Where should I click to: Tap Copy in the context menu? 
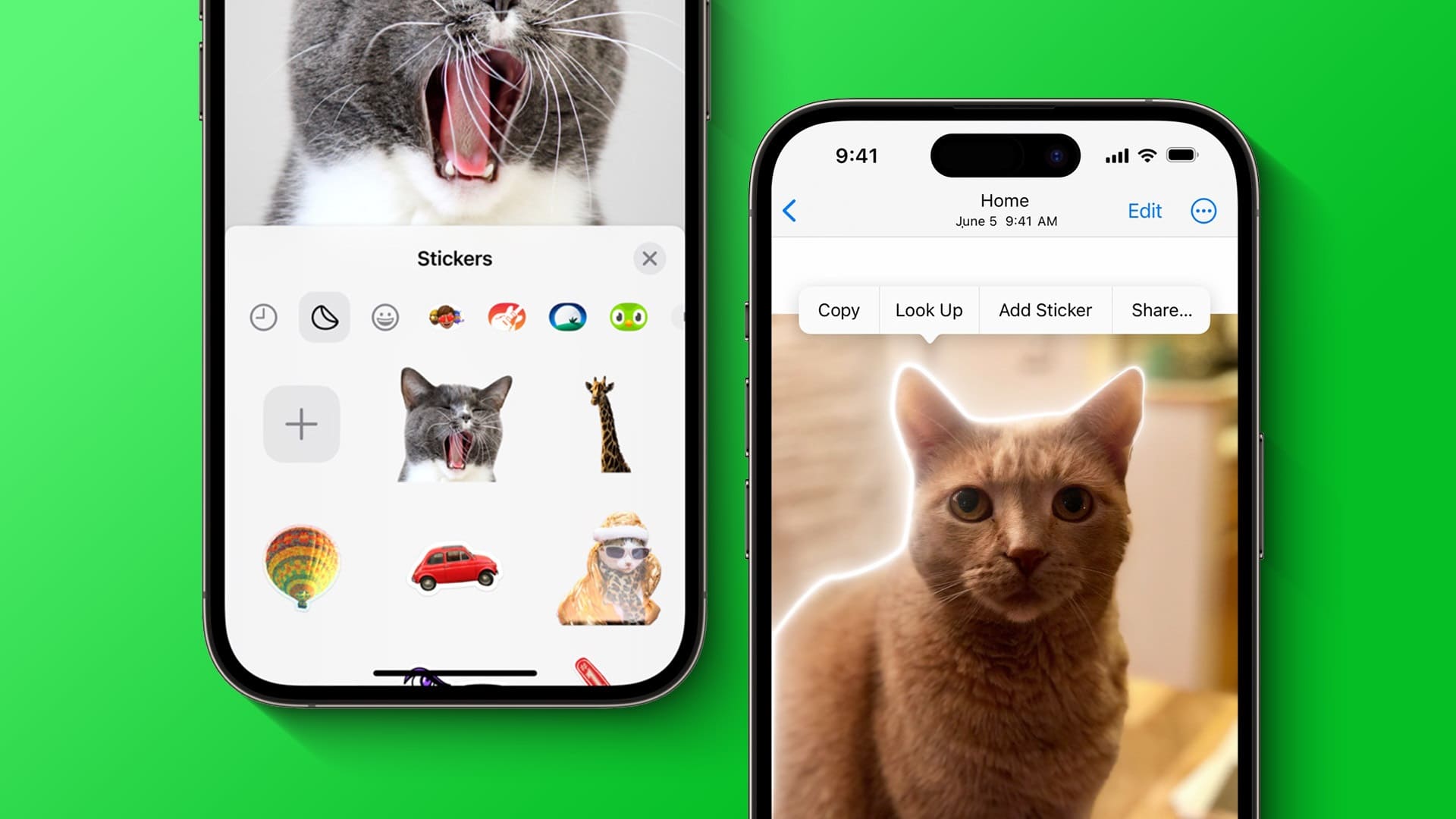(x=839, y=310)
